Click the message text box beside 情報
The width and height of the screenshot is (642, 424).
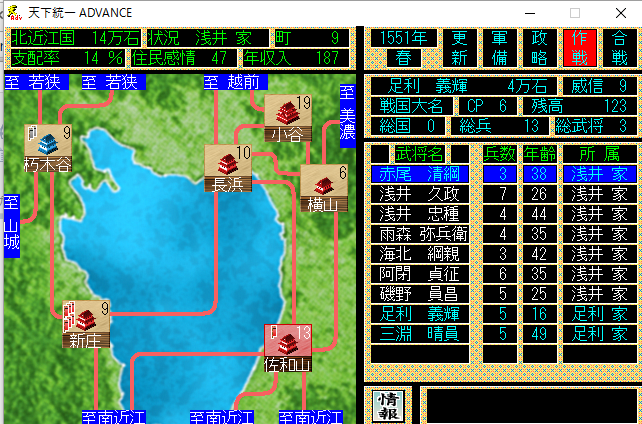click(x=532, y=406)
